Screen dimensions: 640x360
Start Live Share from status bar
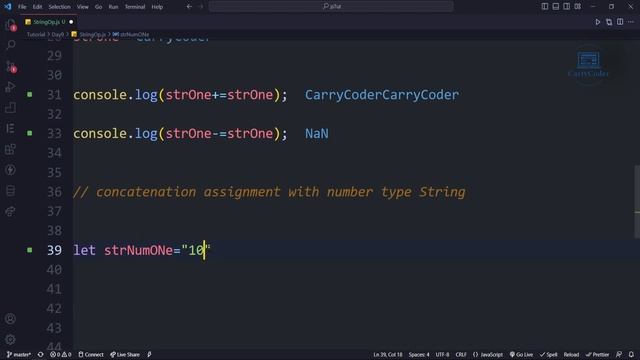(x=125, y=354)
